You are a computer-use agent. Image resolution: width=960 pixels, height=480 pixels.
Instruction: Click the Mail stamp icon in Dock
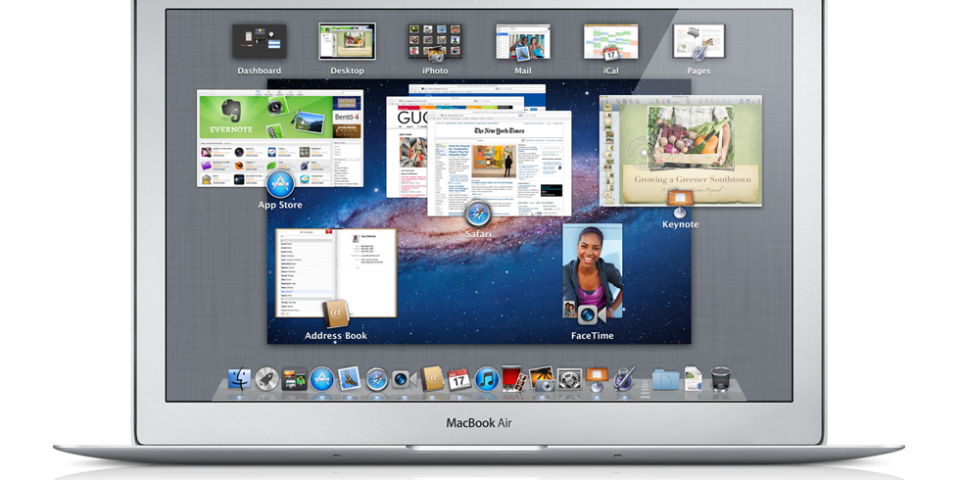[x=349, y=379]
